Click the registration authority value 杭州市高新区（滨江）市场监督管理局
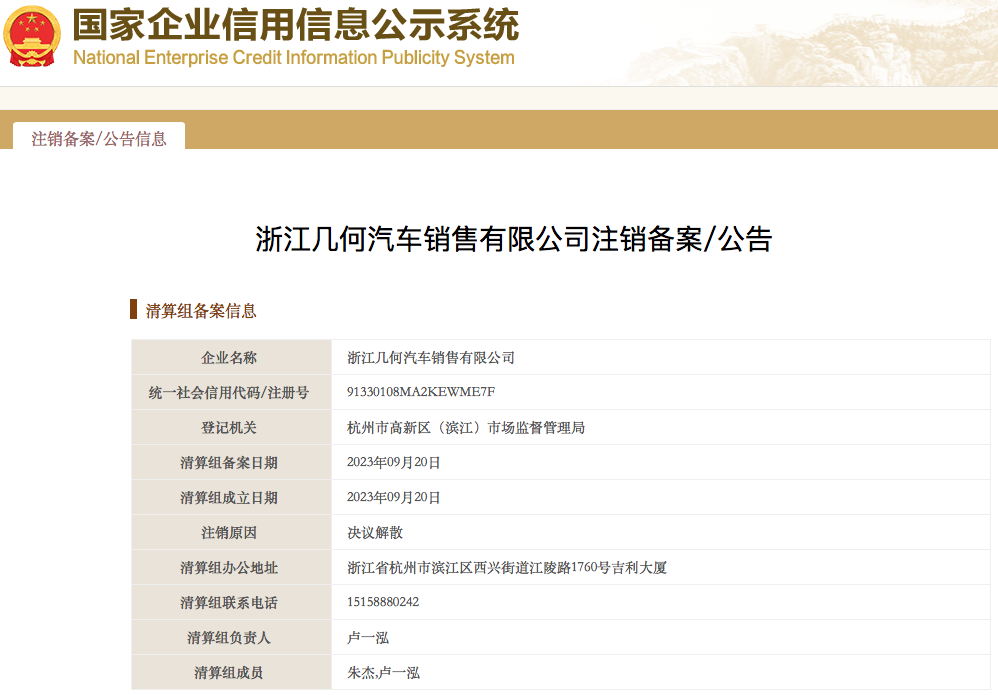The image size is (998, 695). 465,427
